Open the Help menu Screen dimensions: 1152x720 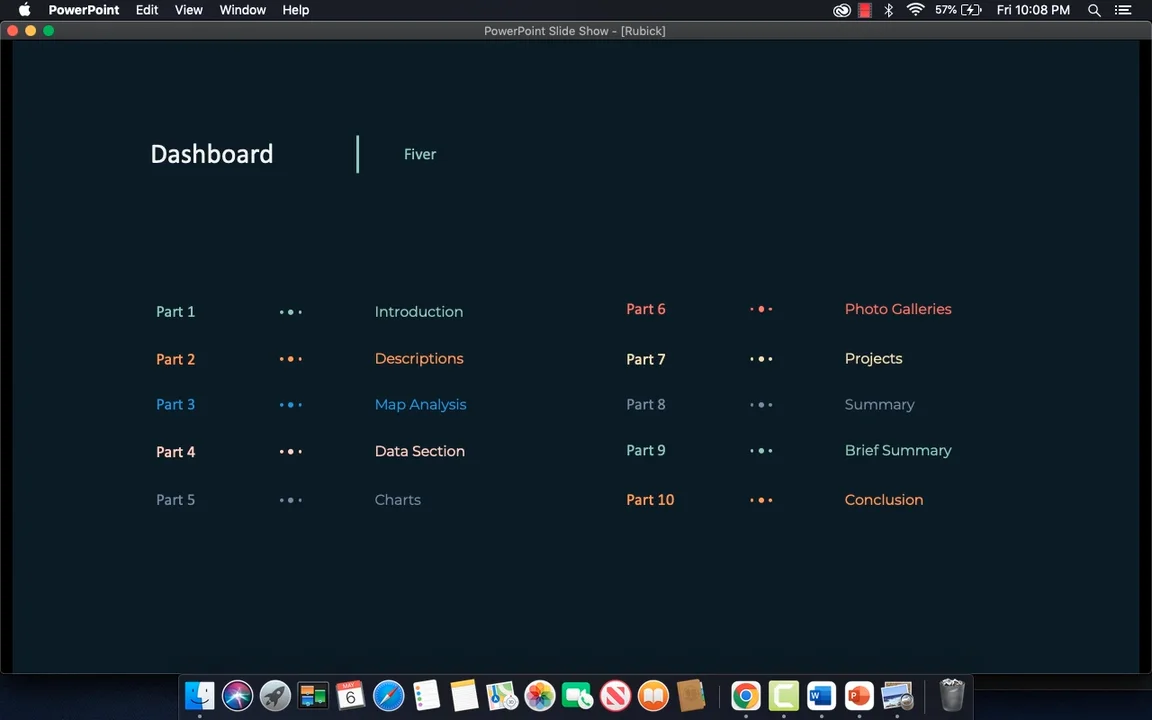click(x=295, y=10)
